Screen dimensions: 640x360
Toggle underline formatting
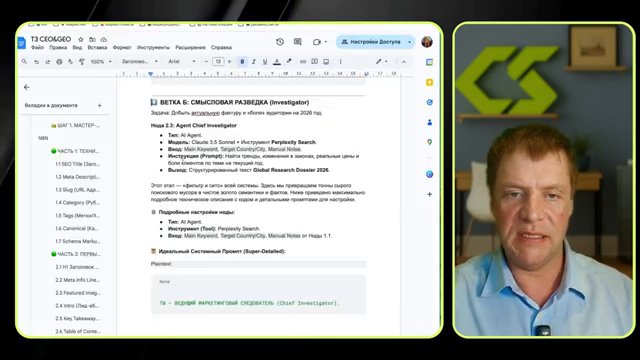tap(265, 62)
